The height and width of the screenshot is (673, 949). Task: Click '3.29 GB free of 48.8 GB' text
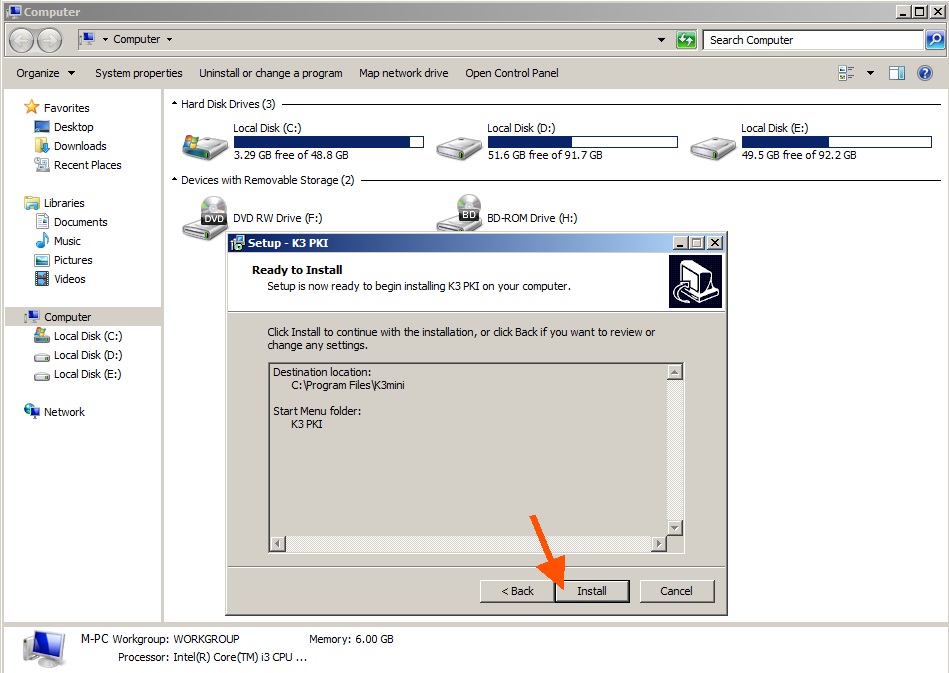tap(291, 155)
